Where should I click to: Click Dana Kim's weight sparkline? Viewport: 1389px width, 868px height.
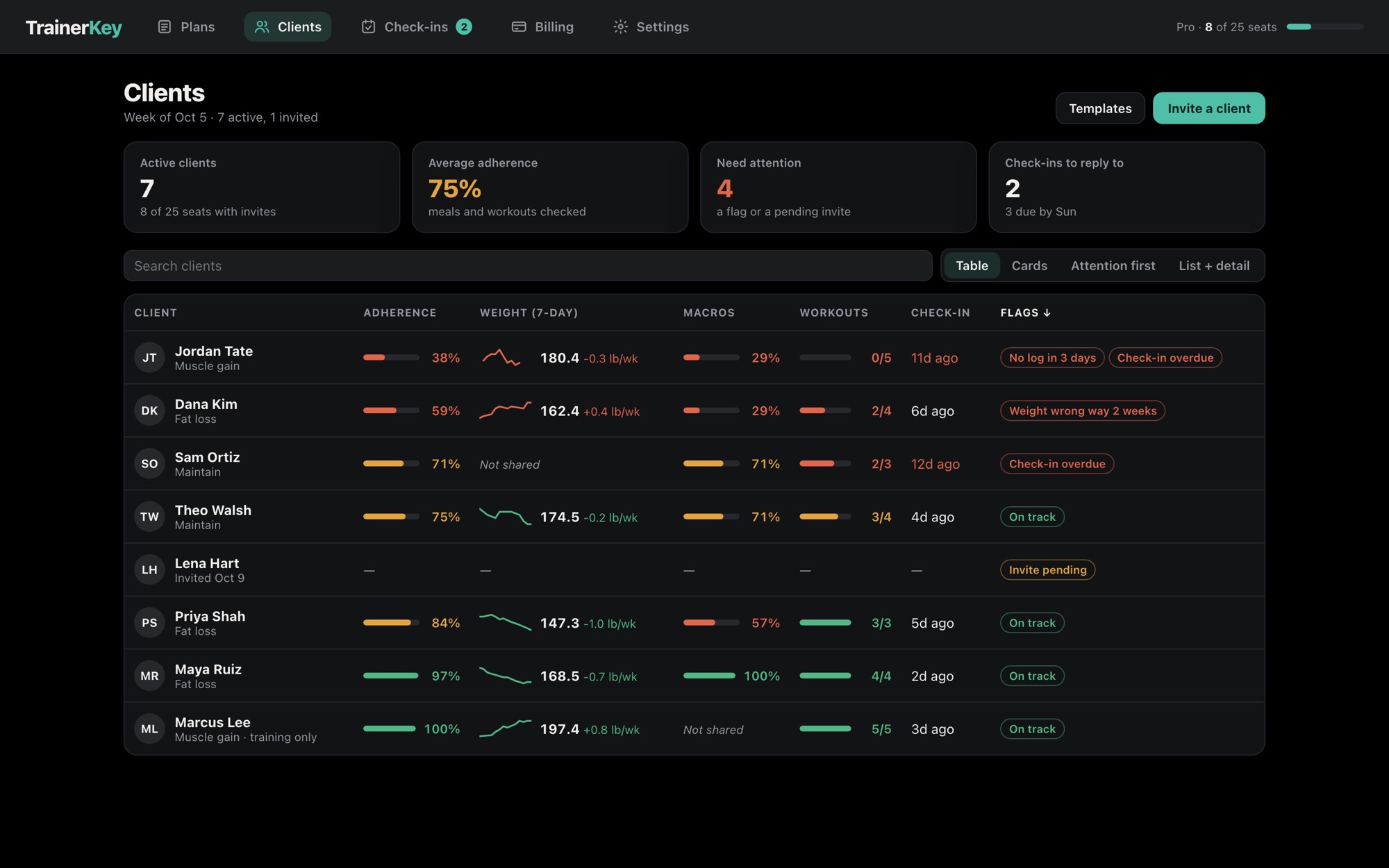point(506,410)
